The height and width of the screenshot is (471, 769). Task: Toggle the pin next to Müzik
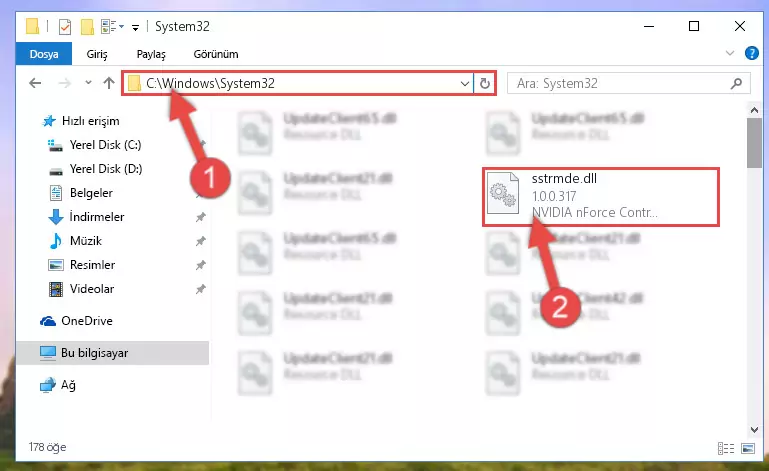click(201, 241)
